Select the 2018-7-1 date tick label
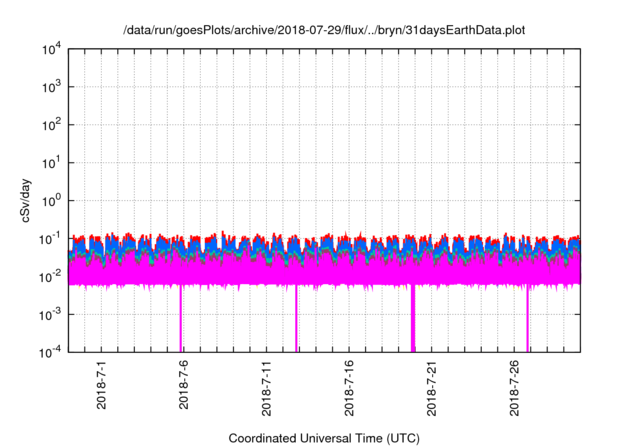Image resolution: width=640 pixels, height=448 pixels. pos(101,384)
